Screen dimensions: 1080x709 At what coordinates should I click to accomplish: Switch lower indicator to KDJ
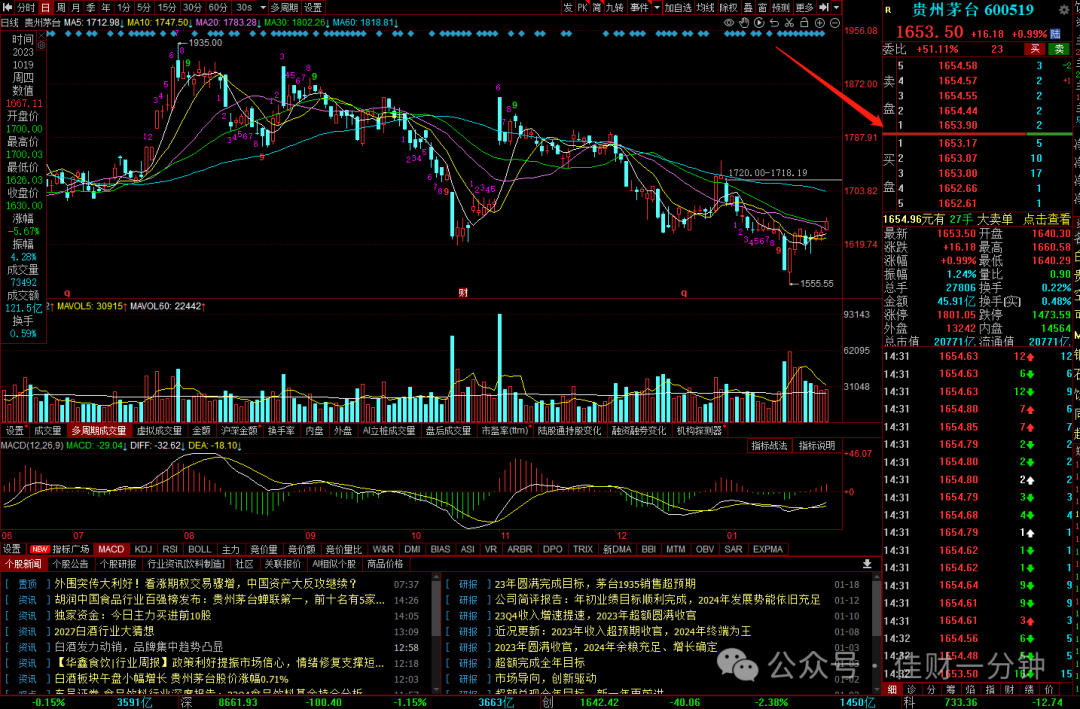(143, 549)
